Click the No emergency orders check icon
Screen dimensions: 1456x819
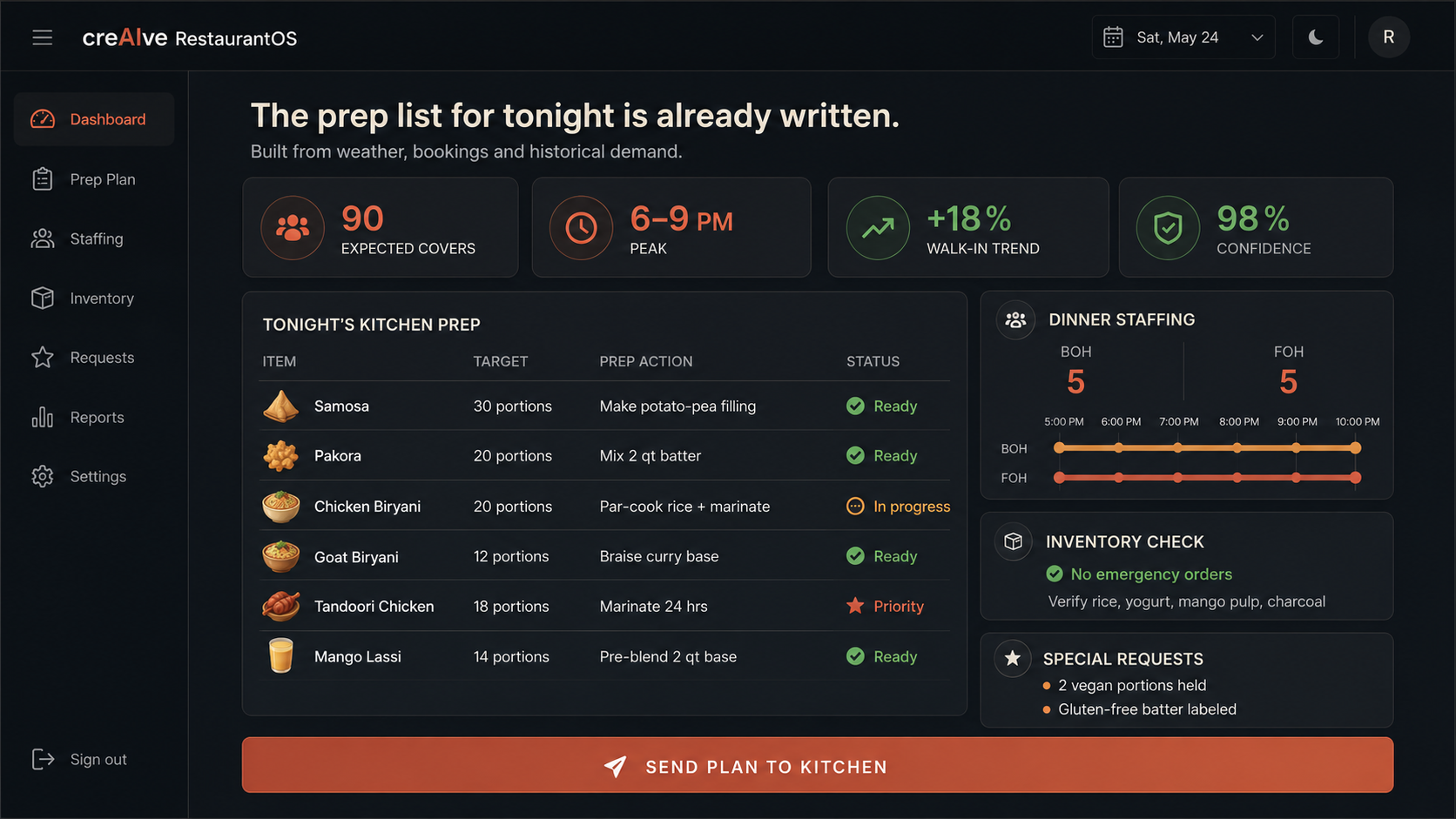pyautogui.click(x=1055, y=574)
